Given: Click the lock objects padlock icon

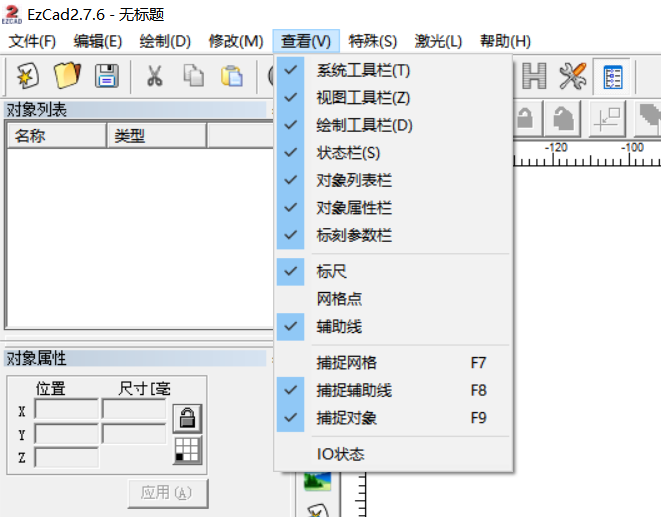Looking at the screenshot, I should click(x=526, y=118).
